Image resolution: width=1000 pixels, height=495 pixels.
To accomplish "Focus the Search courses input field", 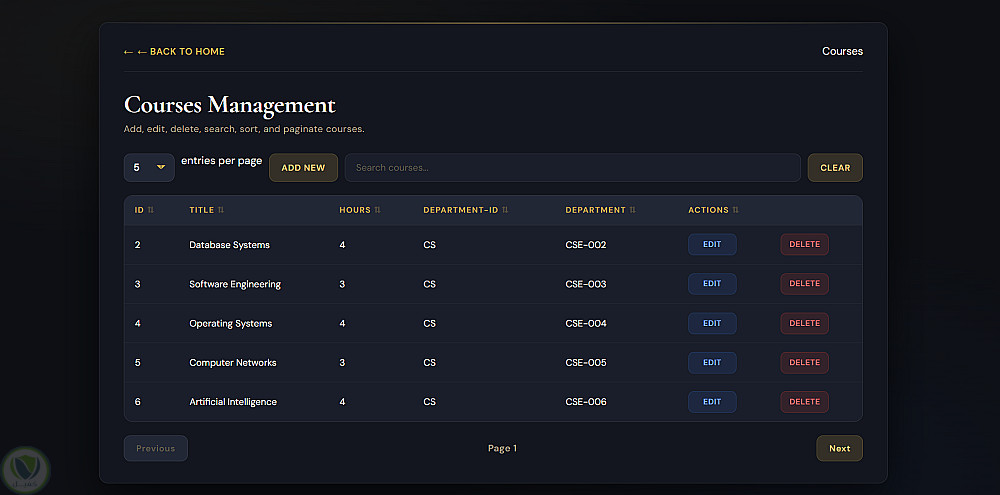I will point(572,168).
